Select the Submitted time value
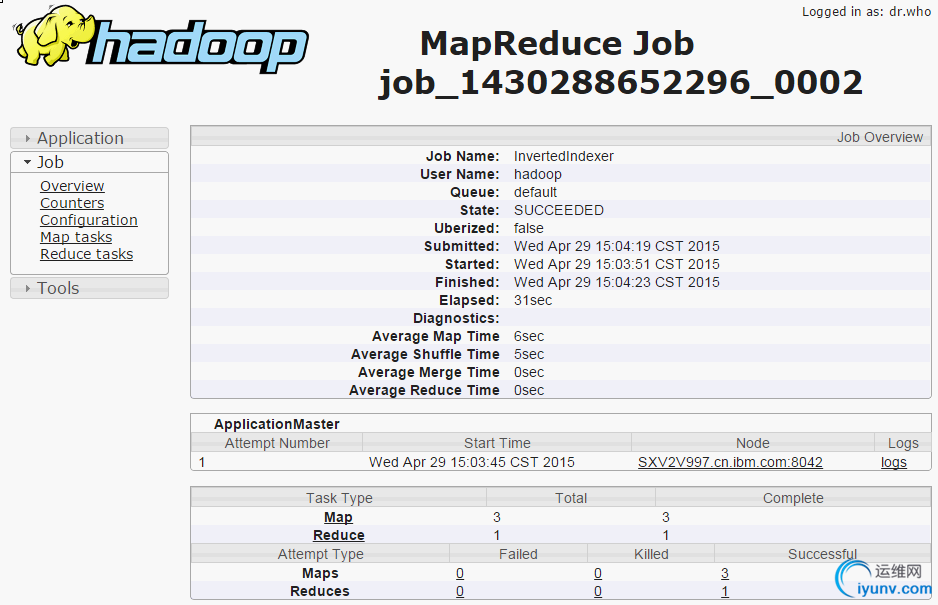Image resolution: width=938 pixels, height=605 pixels. (x=617, y=246)
